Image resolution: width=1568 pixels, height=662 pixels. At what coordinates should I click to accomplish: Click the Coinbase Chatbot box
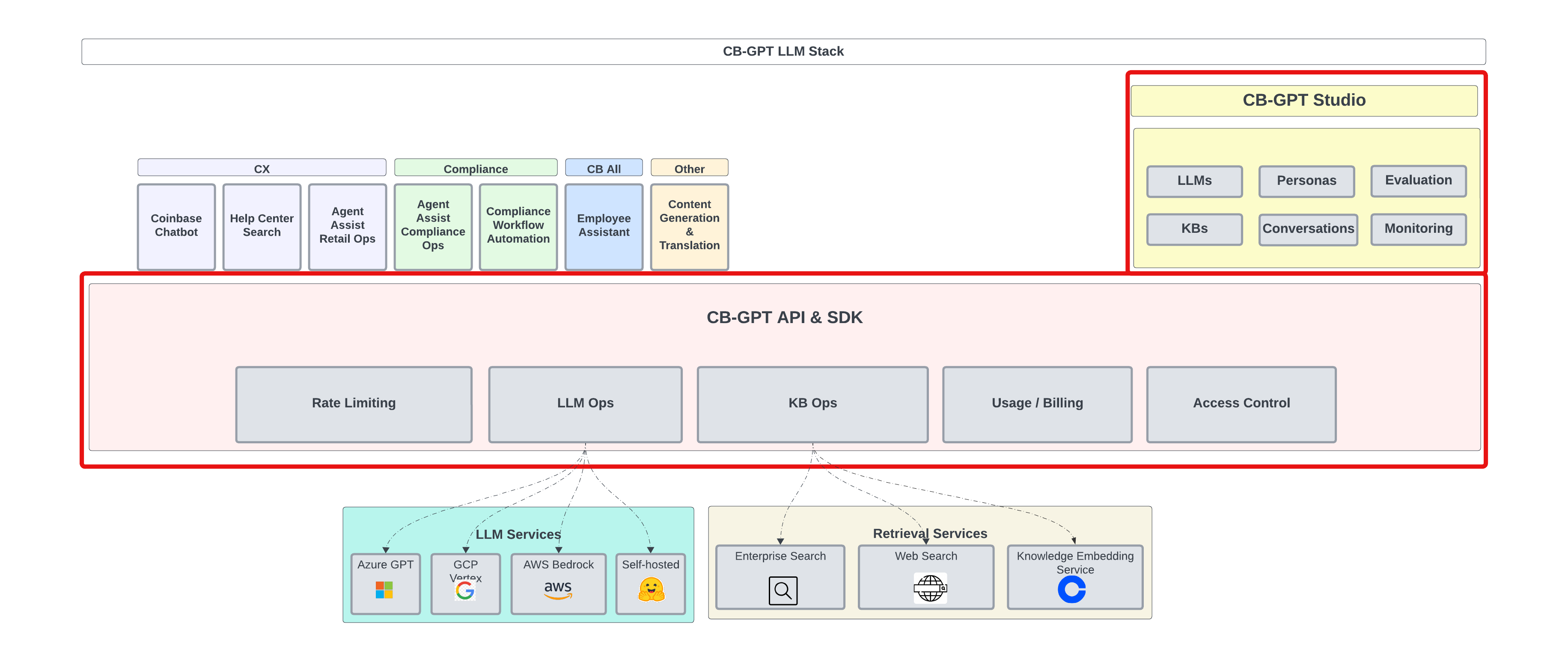click(176, 226)
